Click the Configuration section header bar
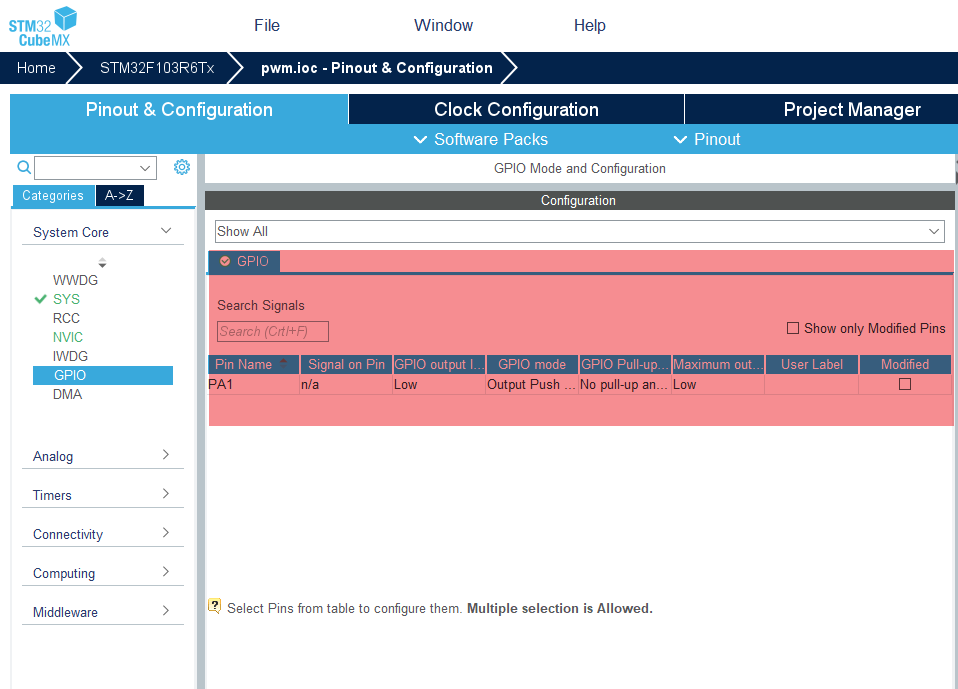958x689 pixels. 579,200
